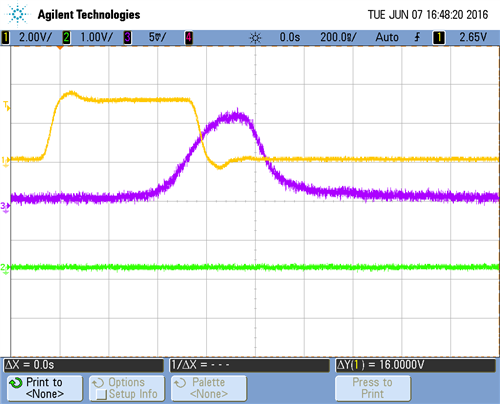
Task: Click the orange trigger position marker
Action: click(60, 48)
